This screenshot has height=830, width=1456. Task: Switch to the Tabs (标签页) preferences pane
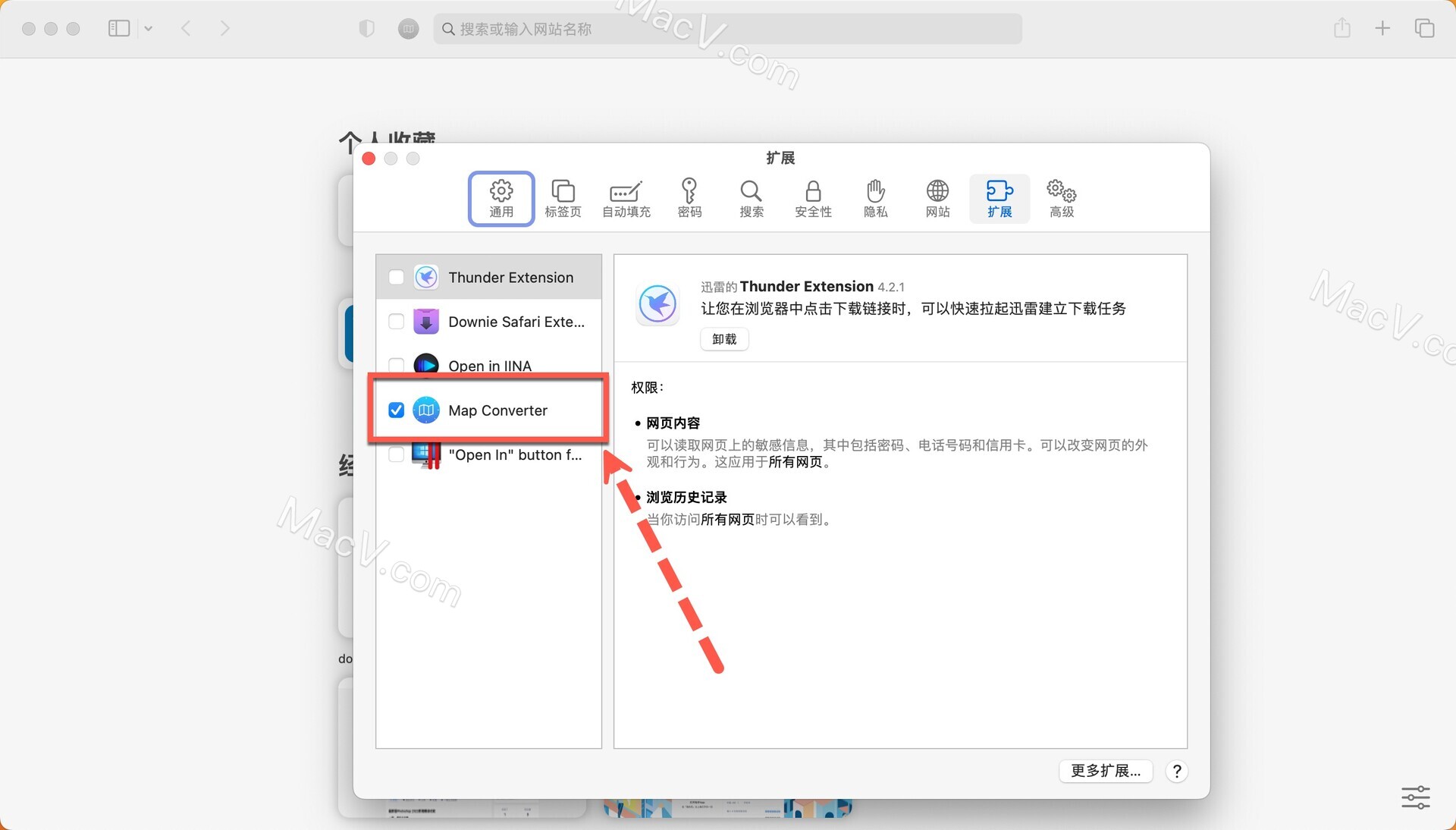[x=563, y=199]
